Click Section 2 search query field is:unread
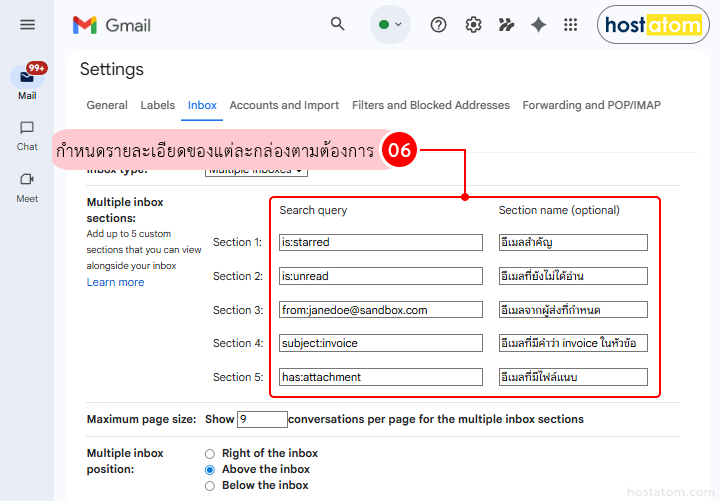Screen dimensions: 720x501 tap(381, 276)
